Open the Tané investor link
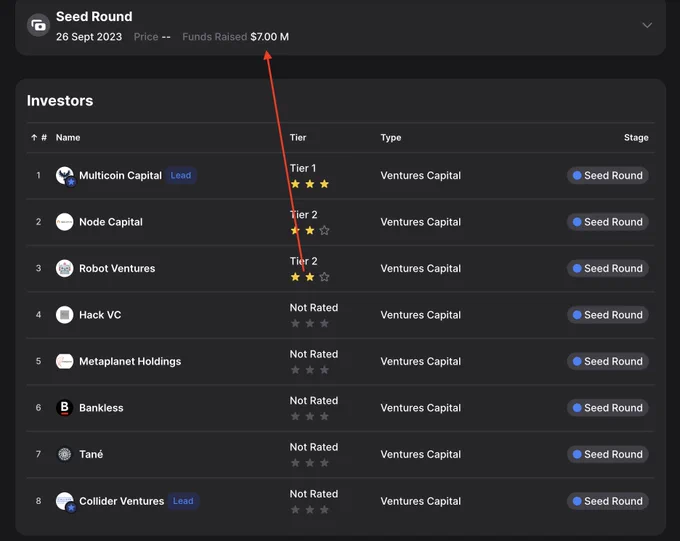Screen dimensions: 680x541 pos(91,454)
